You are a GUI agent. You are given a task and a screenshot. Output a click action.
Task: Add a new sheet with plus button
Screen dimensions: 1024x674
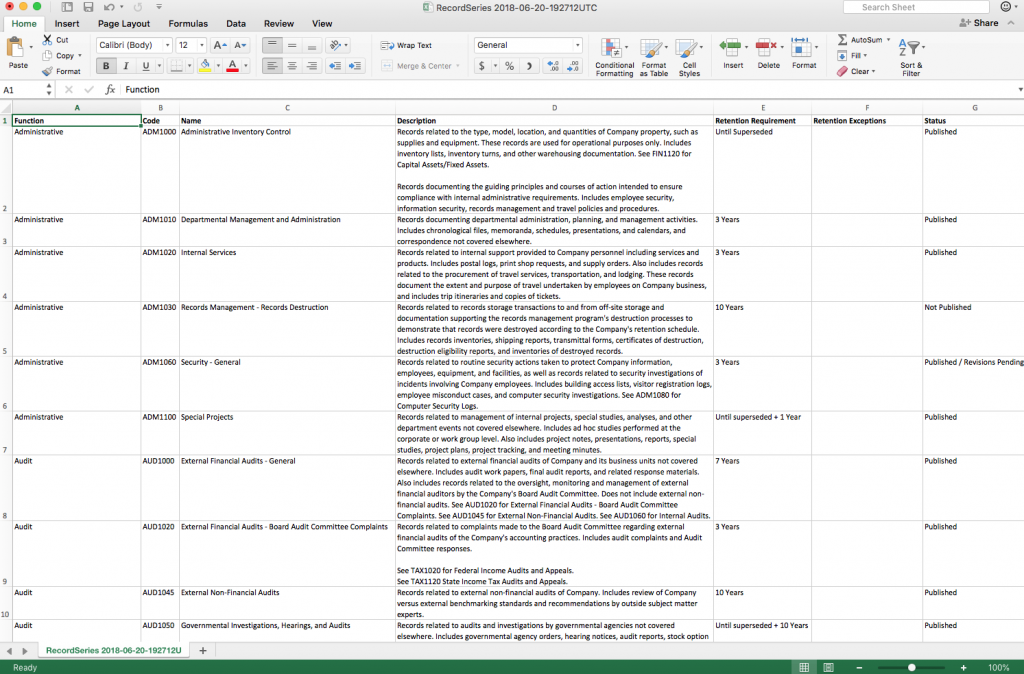203,651
